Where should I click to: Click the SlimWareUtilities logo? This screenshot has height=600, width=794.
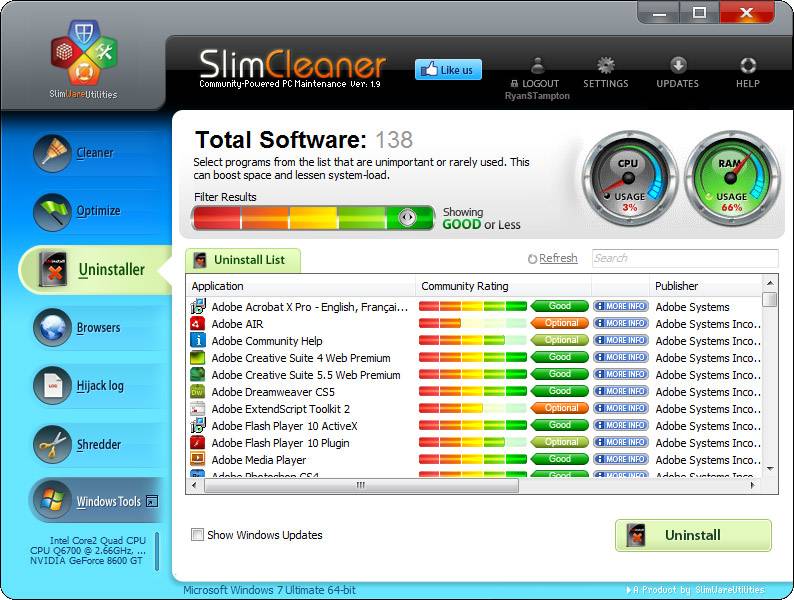point(84,58)
